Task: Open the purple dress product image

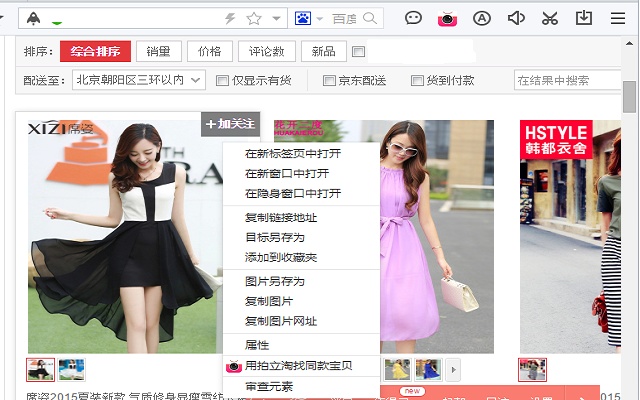Action: (x=437, y=236)
